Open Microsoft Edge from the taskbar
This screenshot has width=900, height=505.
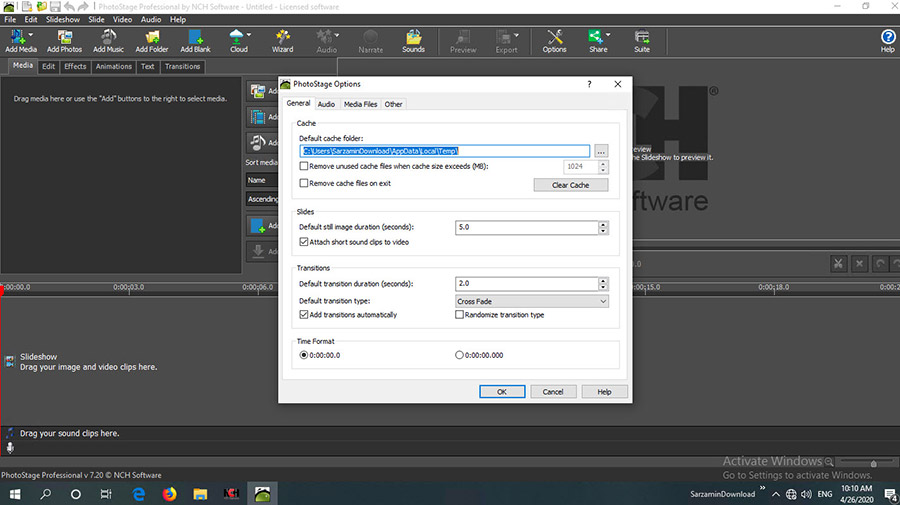pos(138,494)
